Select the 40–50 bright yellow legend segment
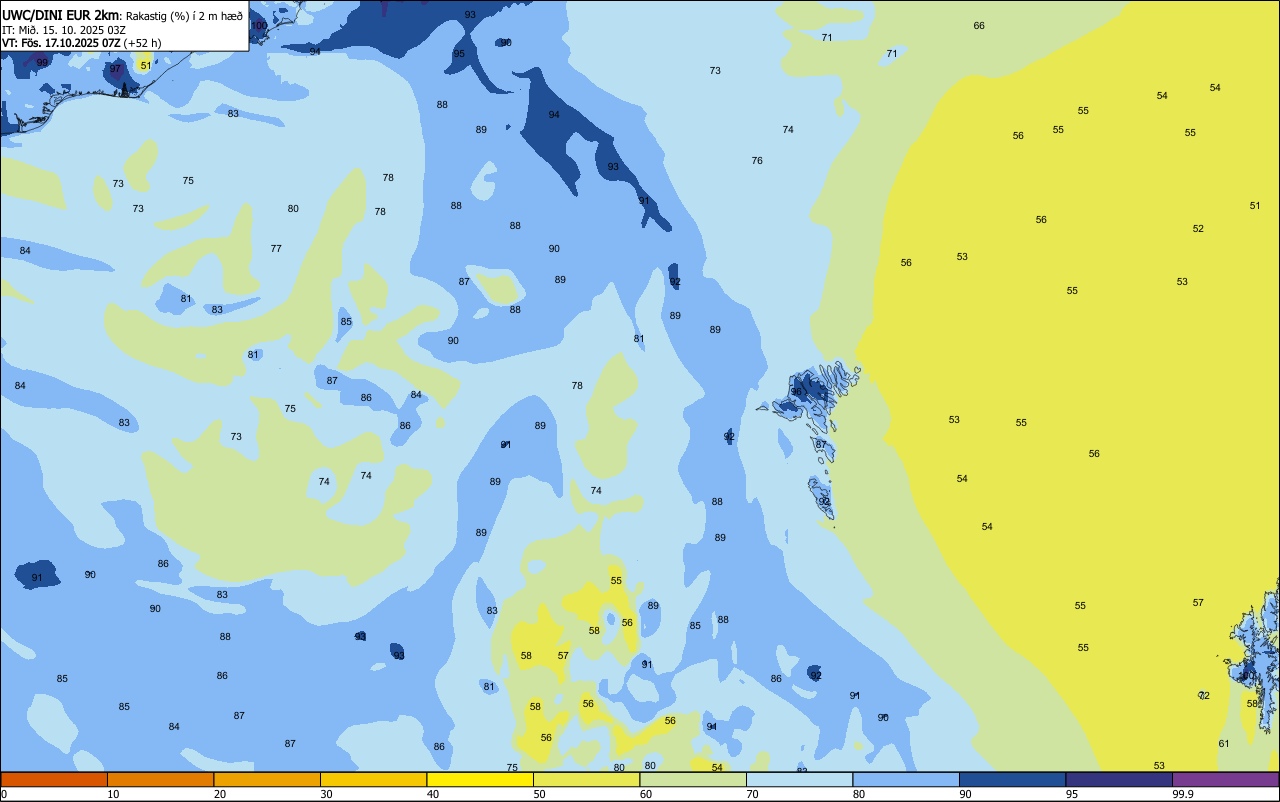The width and height of the screenshot is (1280, 802). coord(480,779)
